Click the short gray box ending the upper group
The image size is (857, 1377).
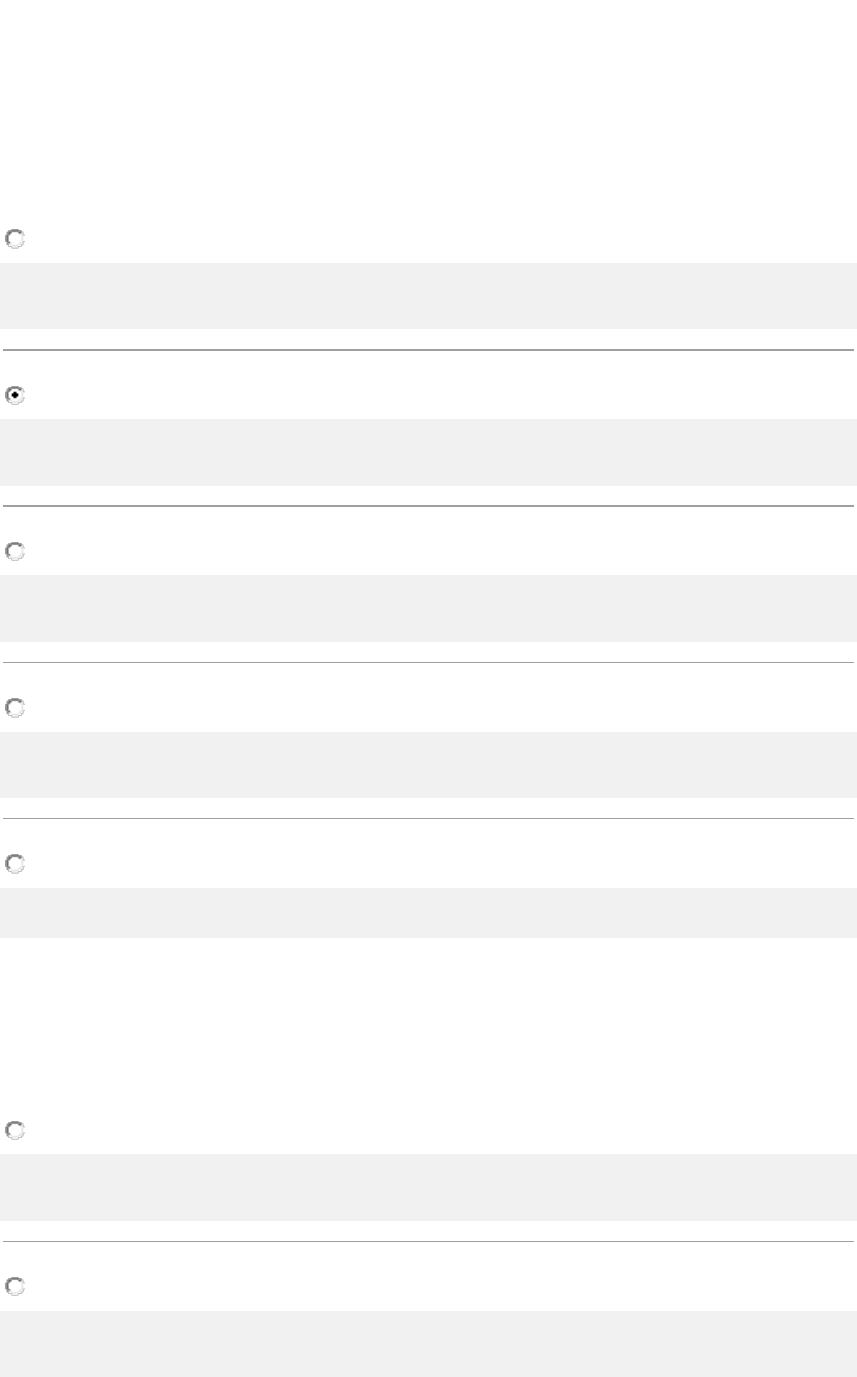428,912
